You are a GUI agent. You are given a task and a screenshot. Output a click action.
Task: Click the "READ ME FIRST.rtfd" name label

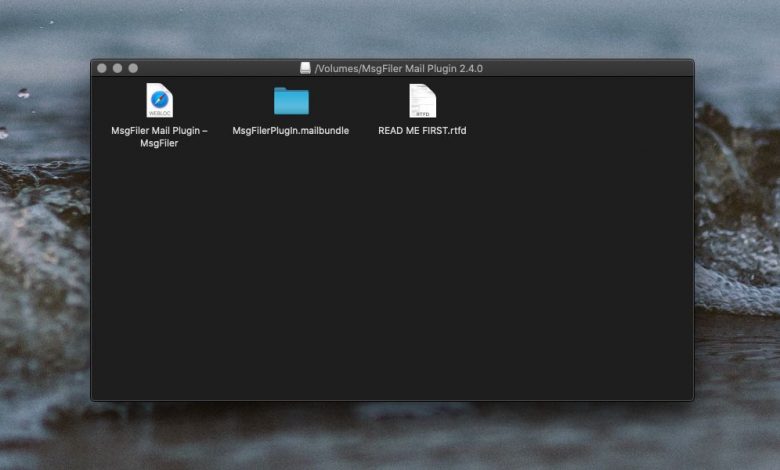[422, 130]
